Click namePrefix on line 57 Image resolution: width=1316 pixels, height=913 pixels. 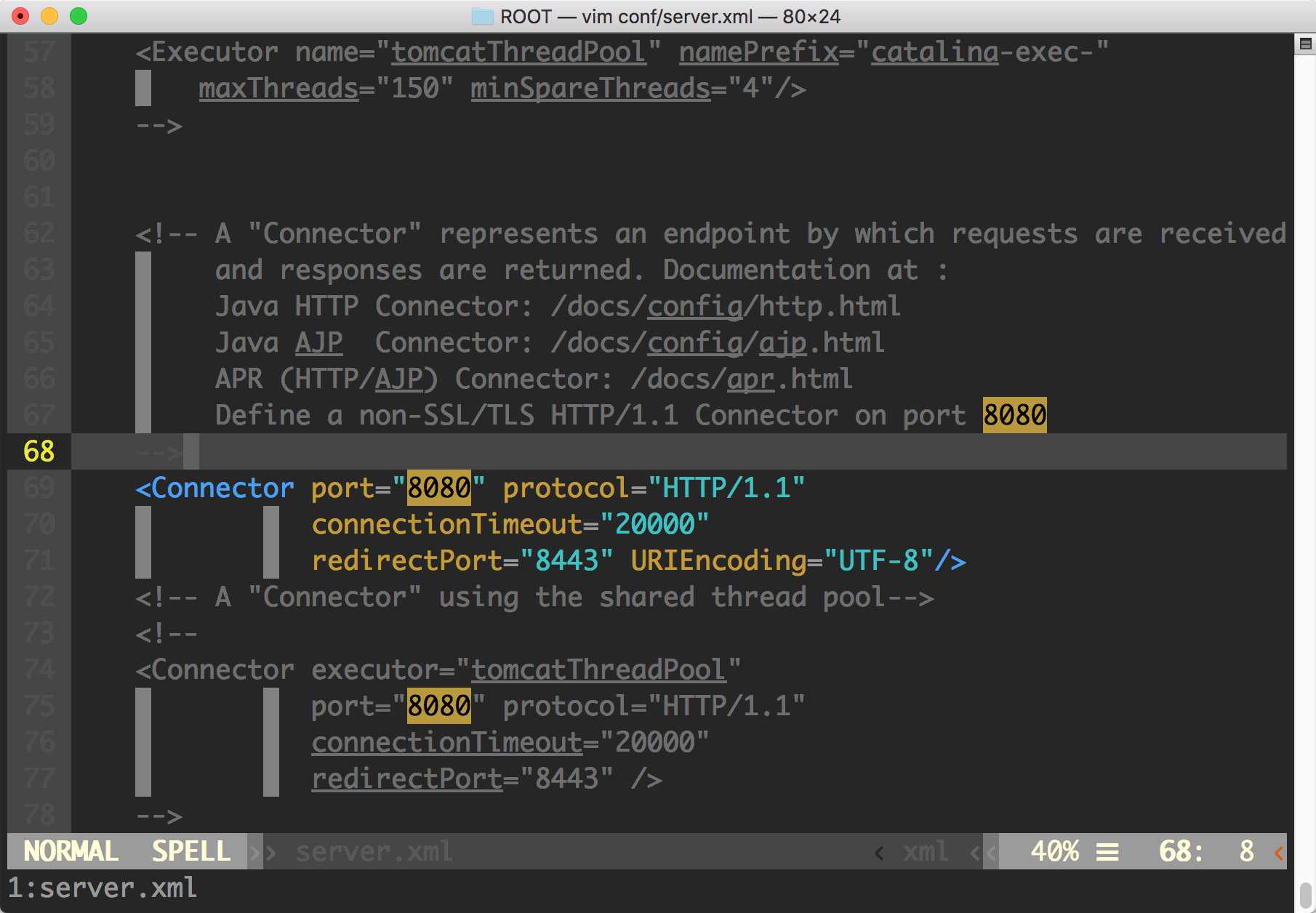[x=759, y=52]
